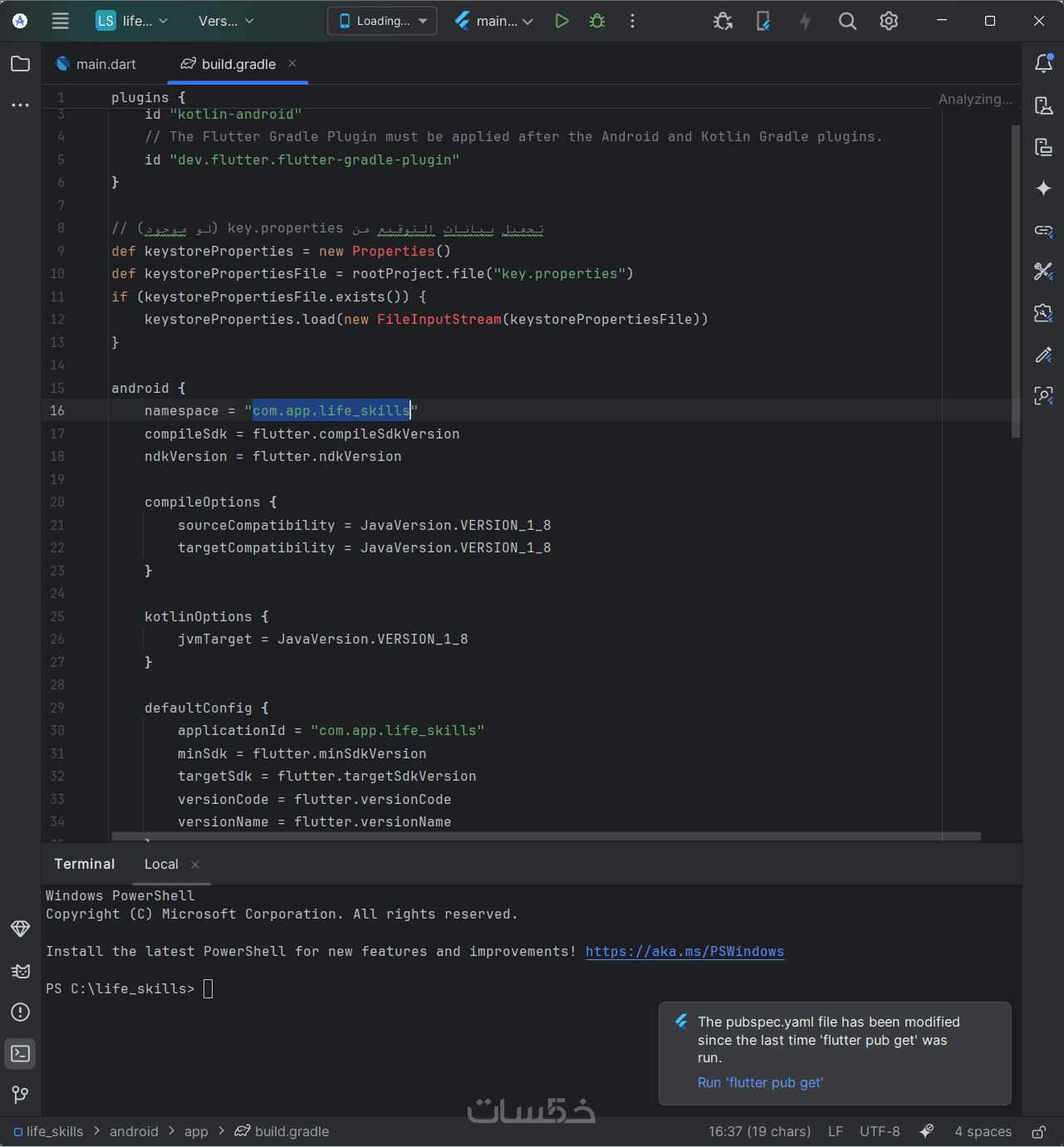Open the aka.ms/PSWindows link
1064x1147 pixels.
pyautogui.click(x=684, y=951)
